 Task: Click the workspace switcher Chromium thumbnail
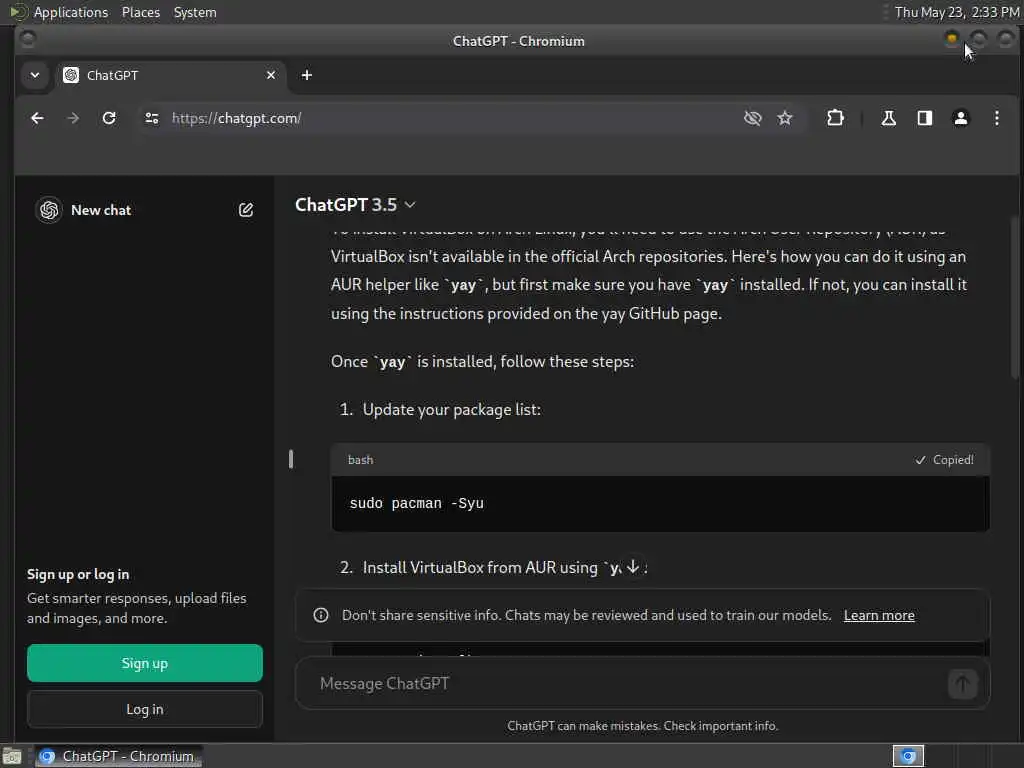[x=908, y=756]
